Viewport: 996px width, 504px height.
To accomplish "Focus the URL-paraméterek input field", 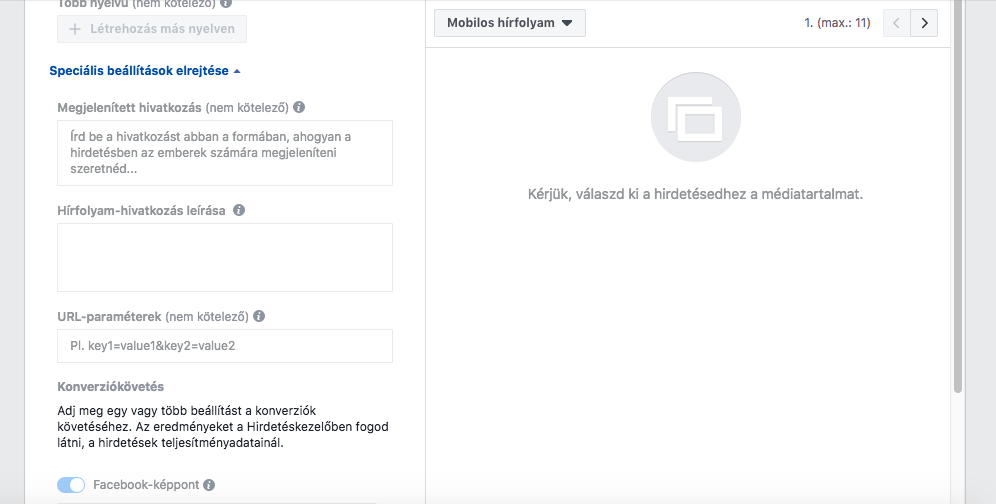I will [225, 346].
